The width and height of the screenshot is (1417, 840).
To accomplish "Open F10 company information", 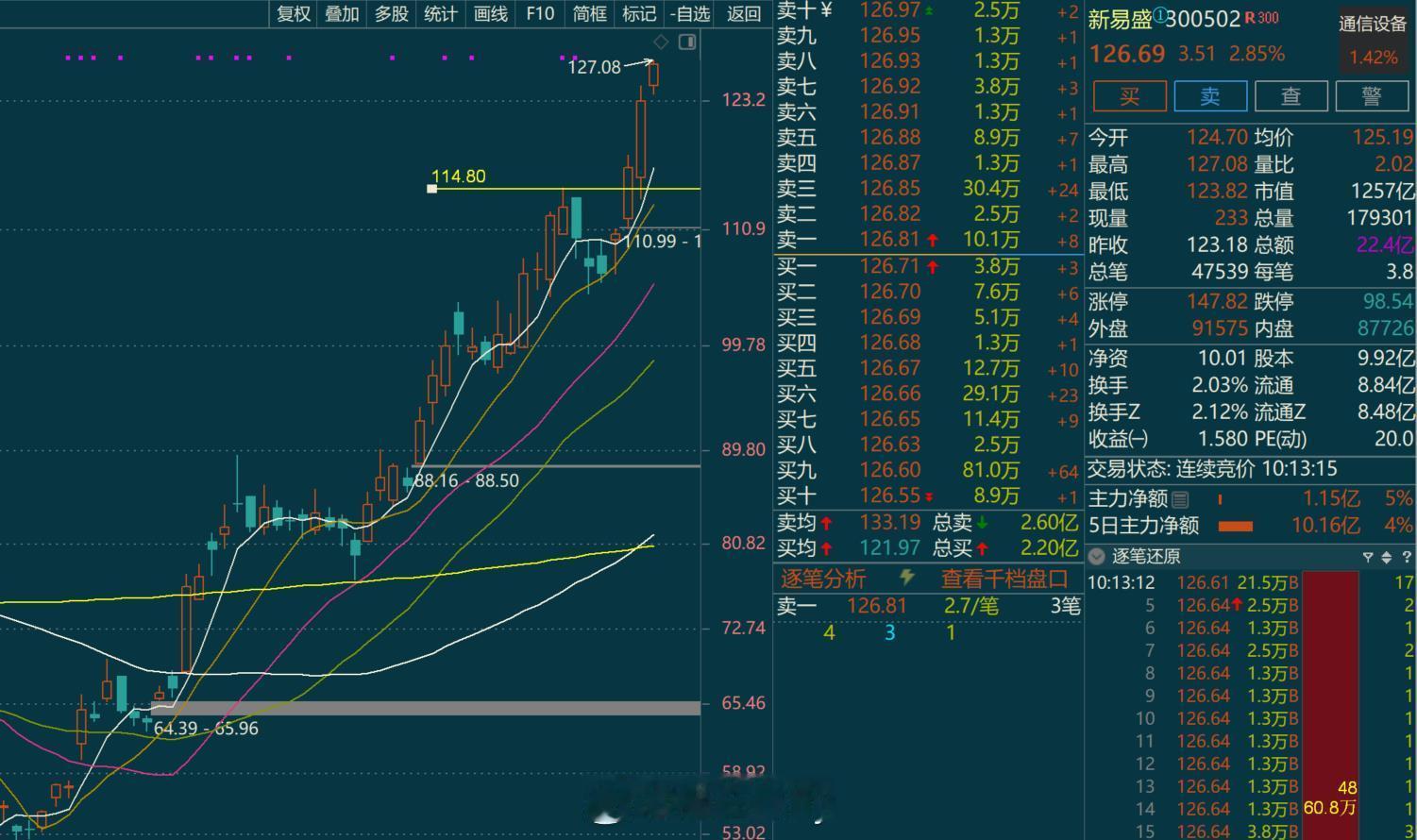I will pyautogui.click(x=540, y=13).
